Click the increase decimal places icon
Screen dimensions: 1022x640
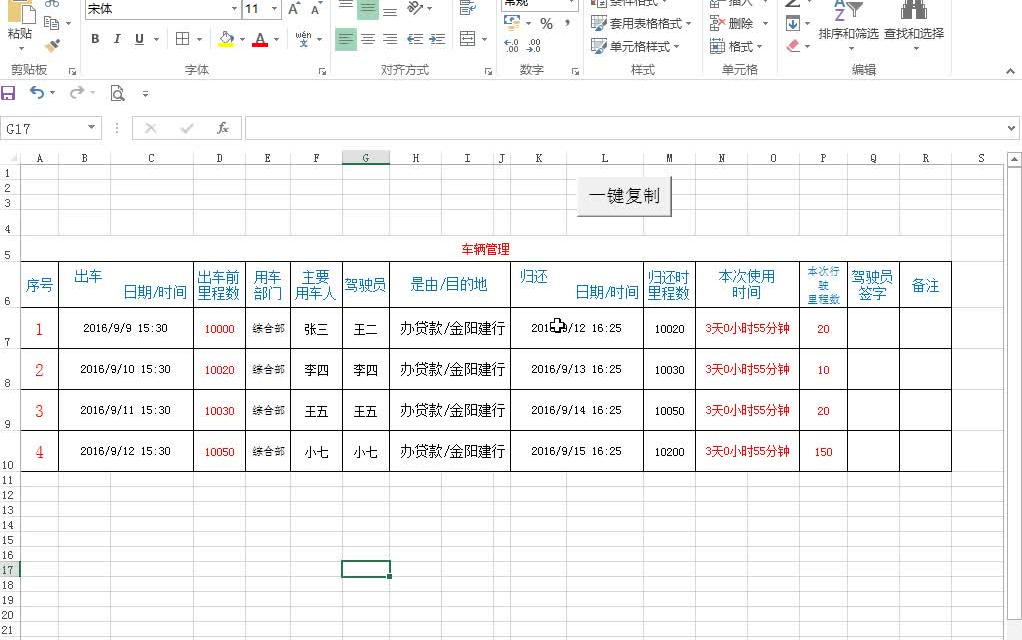tap(512, 46)
